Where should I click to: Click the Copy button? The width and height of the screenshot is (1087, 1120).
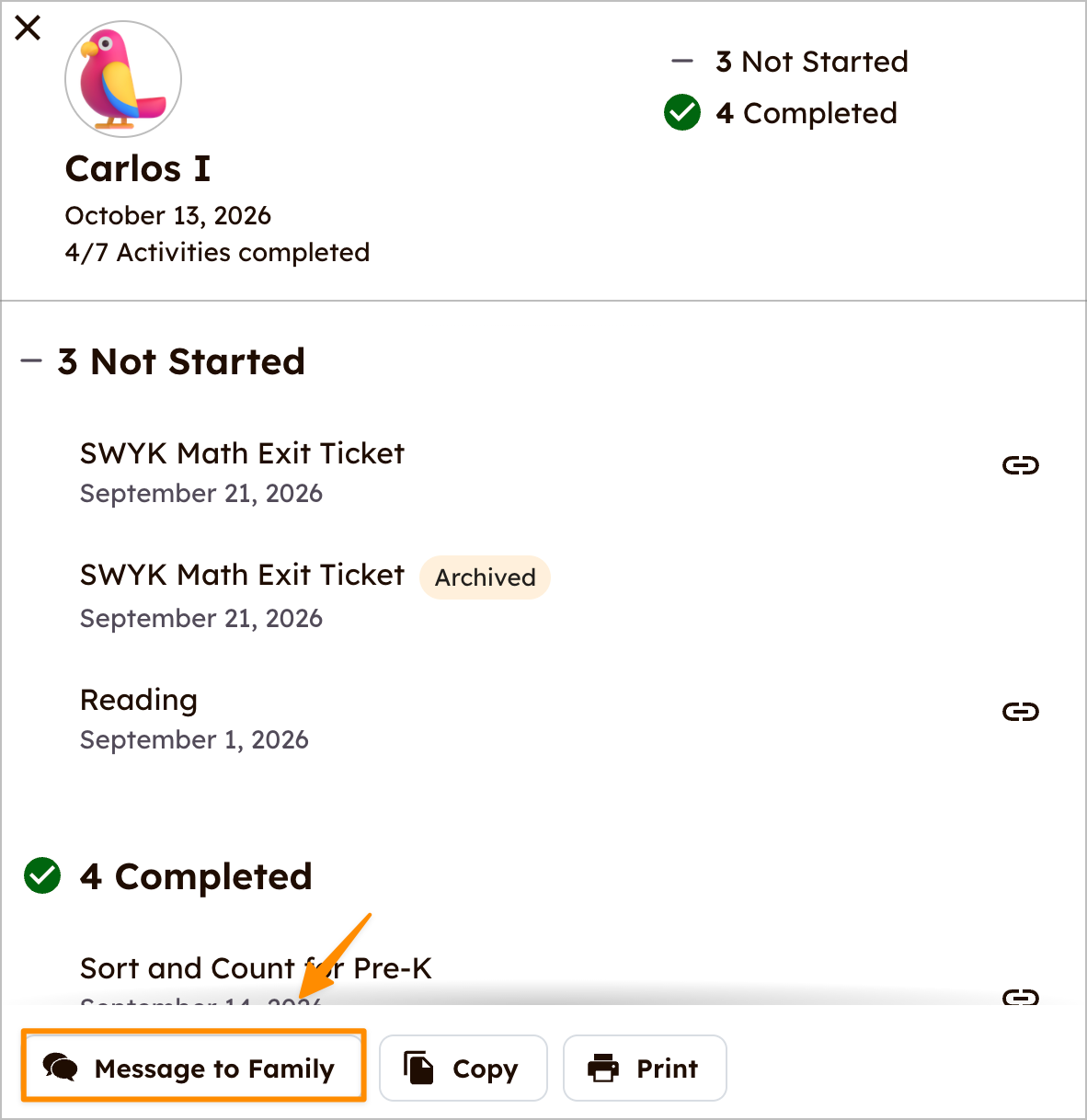(463, 1068)
